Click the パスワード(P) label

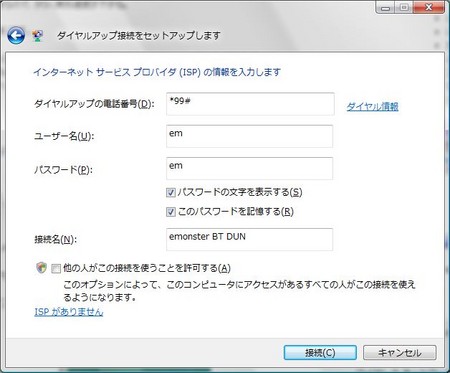pos(63,170)
